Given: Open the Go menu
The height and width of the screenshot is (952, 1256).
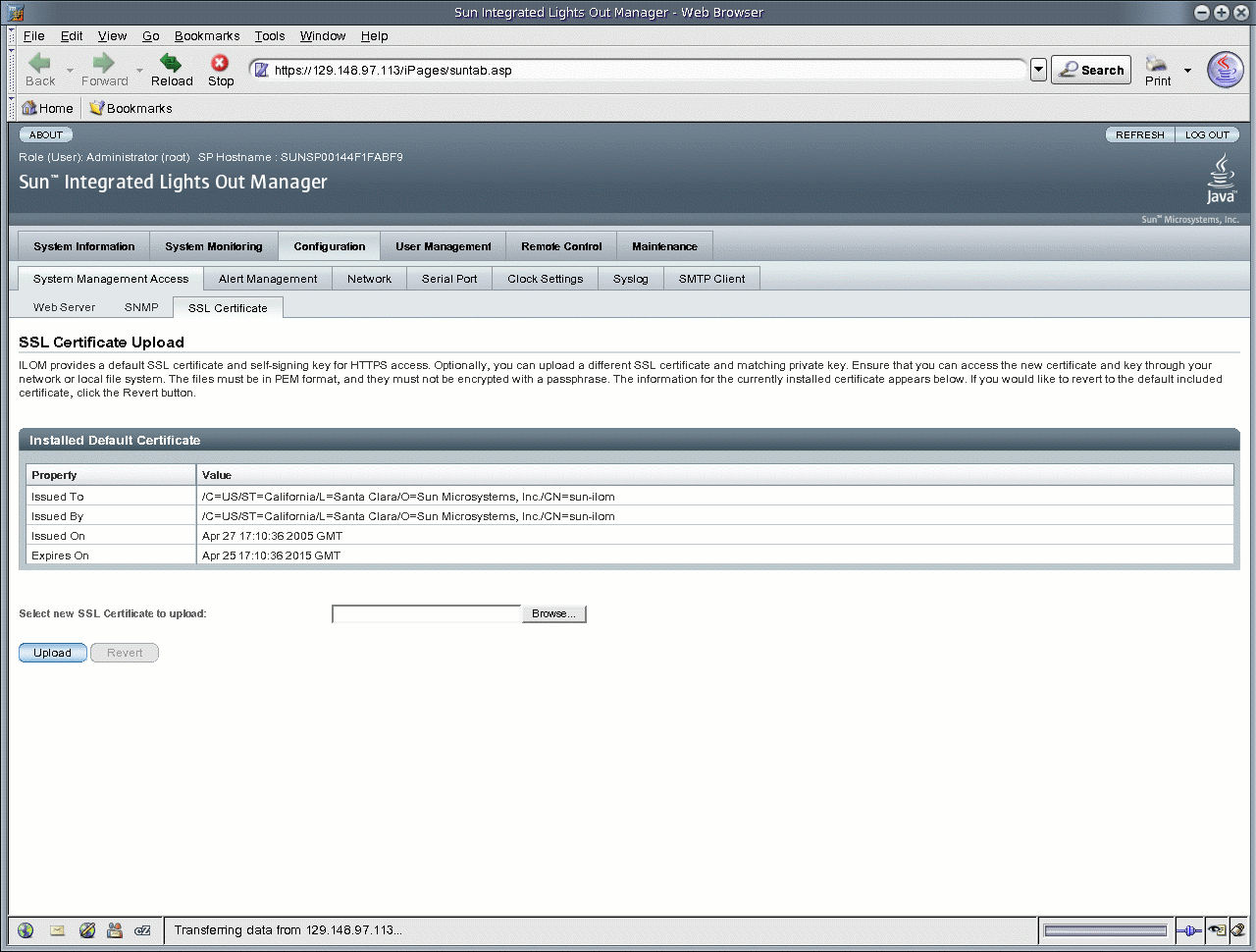Looking at the screenshot, I should coord(151,36).
